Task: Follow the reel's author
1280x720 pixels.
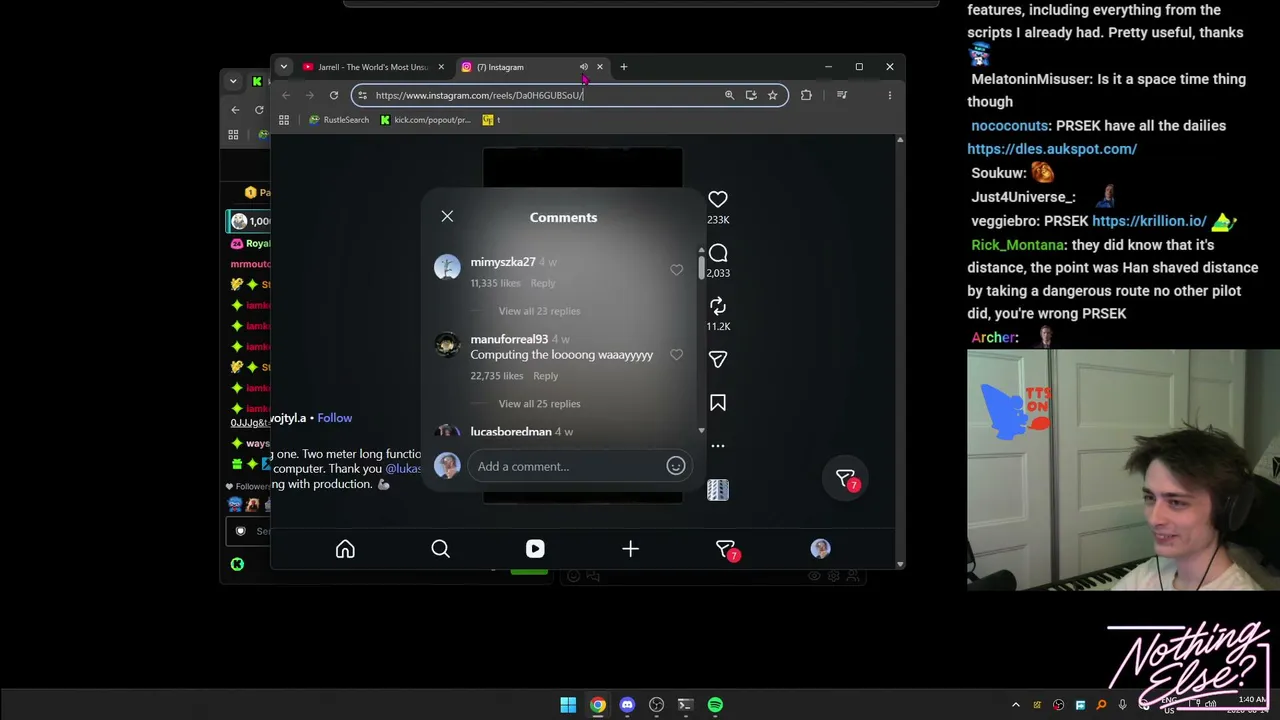Action: [335, 418]
